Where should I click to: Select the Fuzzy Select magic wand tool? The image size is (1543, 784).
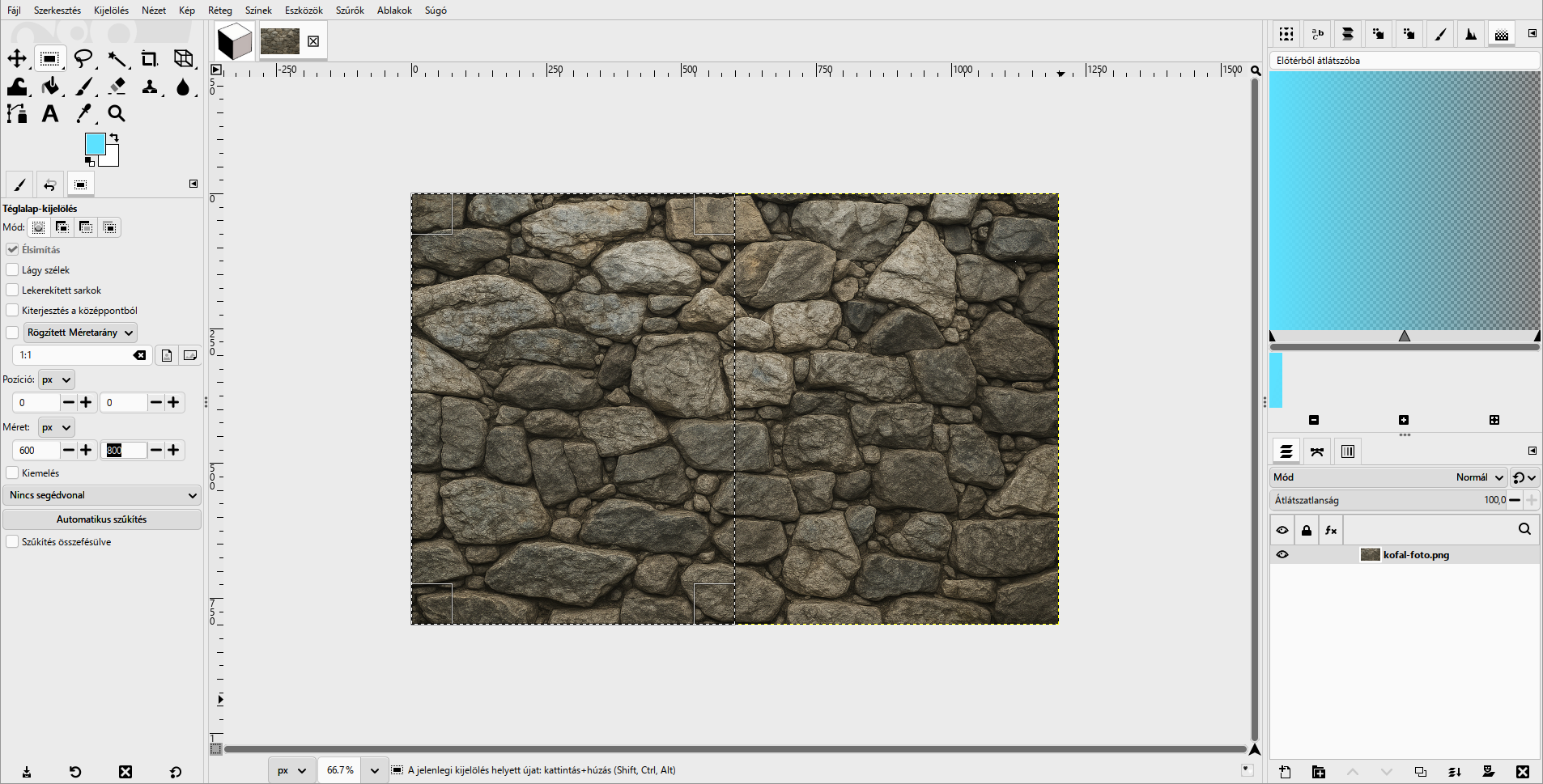pos(117,58)
